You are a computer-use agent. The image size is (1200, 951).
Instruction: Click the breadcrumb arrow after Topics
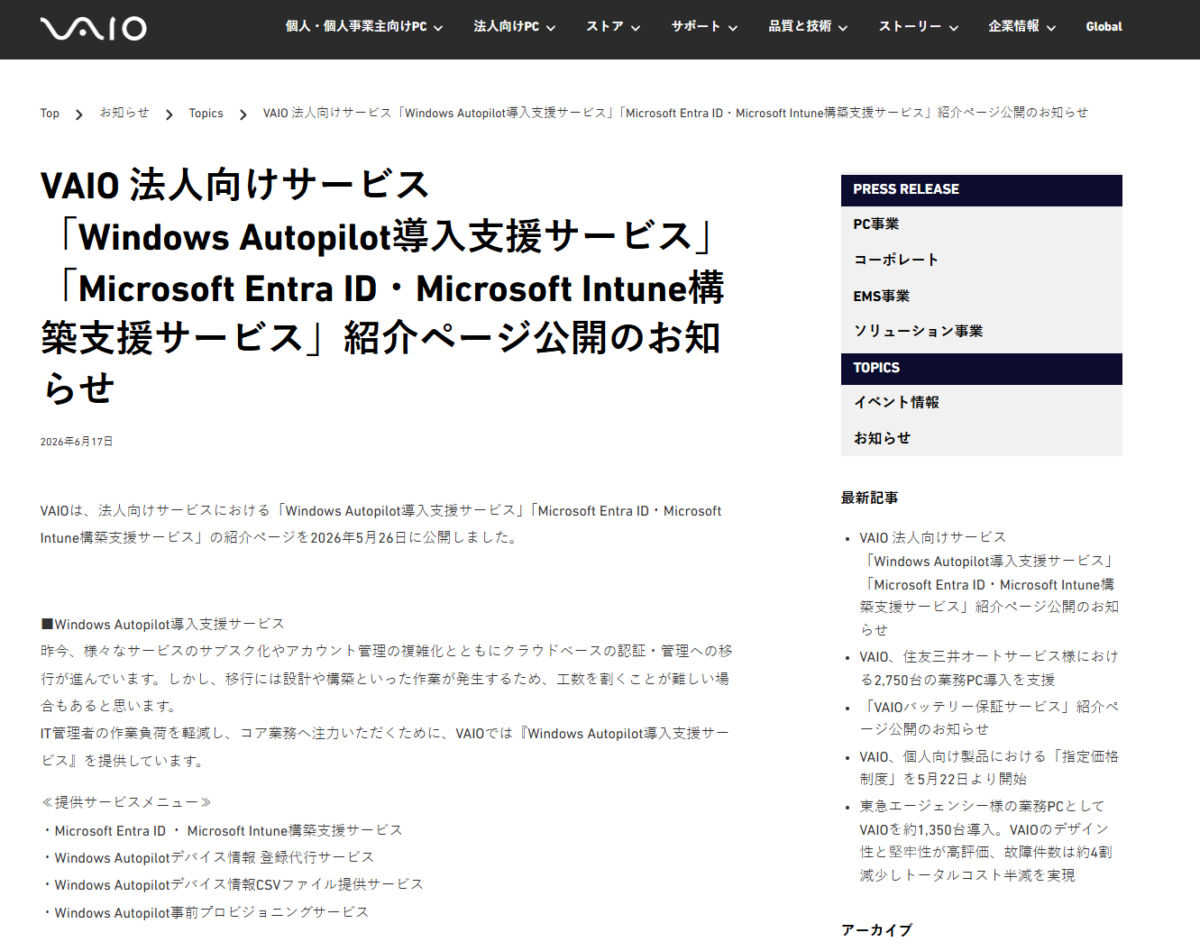click(x=243, y=114)
